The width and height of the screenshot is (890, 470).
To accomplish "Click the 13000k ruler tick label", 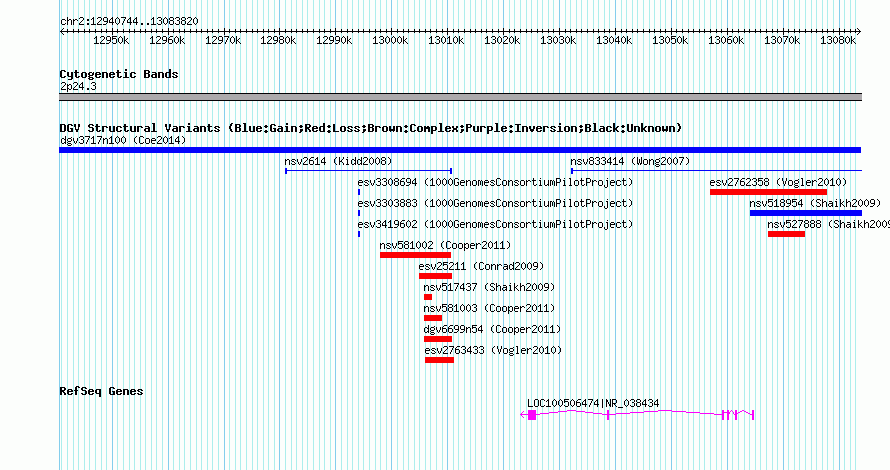I will pos(390,40).
